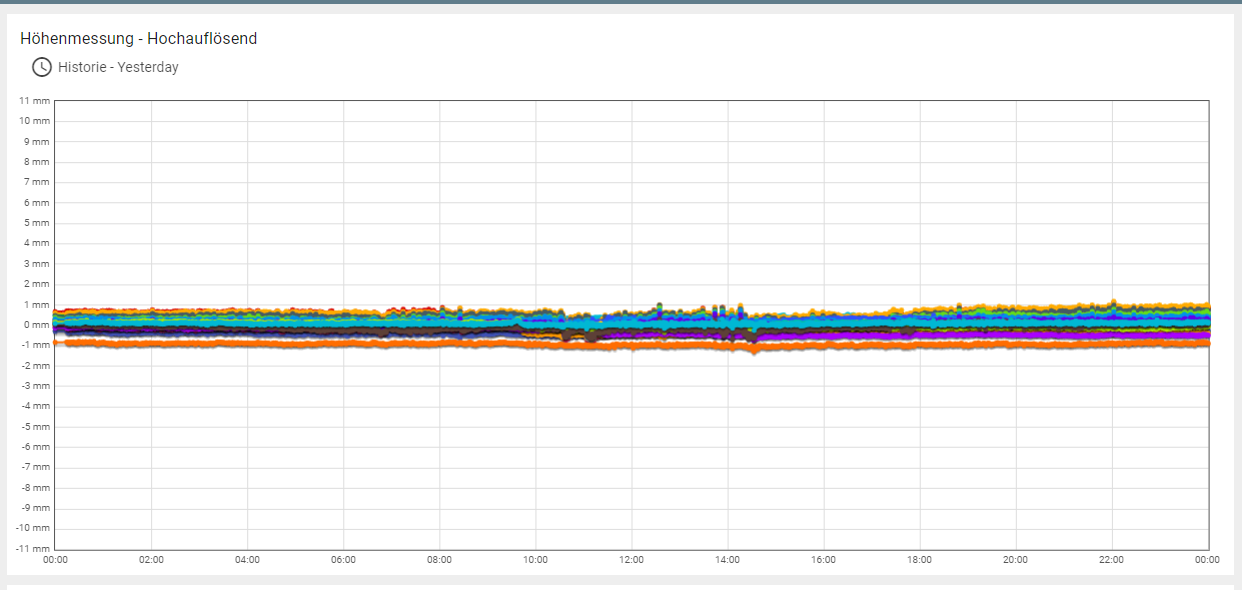The height and width of the screenshot is (590, 1242).
Task: Click the "Höhenmessung - Hochauflösend" chart title
Action: (x=139, y=38)
